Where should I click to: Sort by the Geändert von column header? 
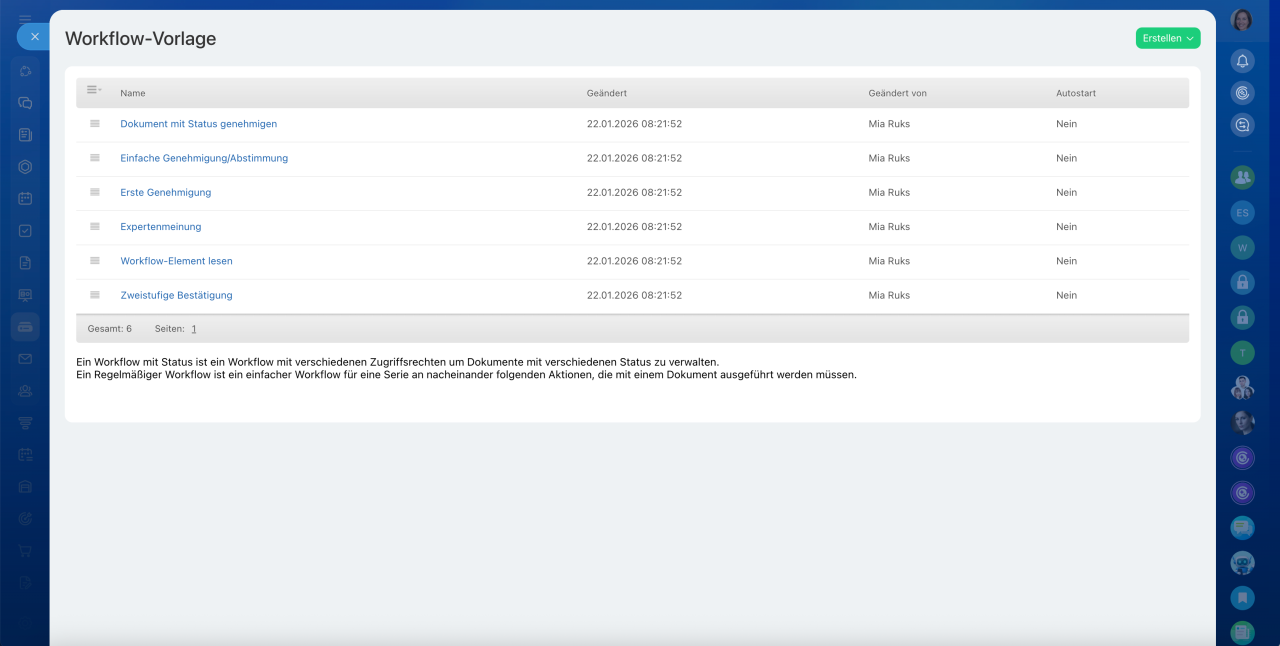pos(897,93)
